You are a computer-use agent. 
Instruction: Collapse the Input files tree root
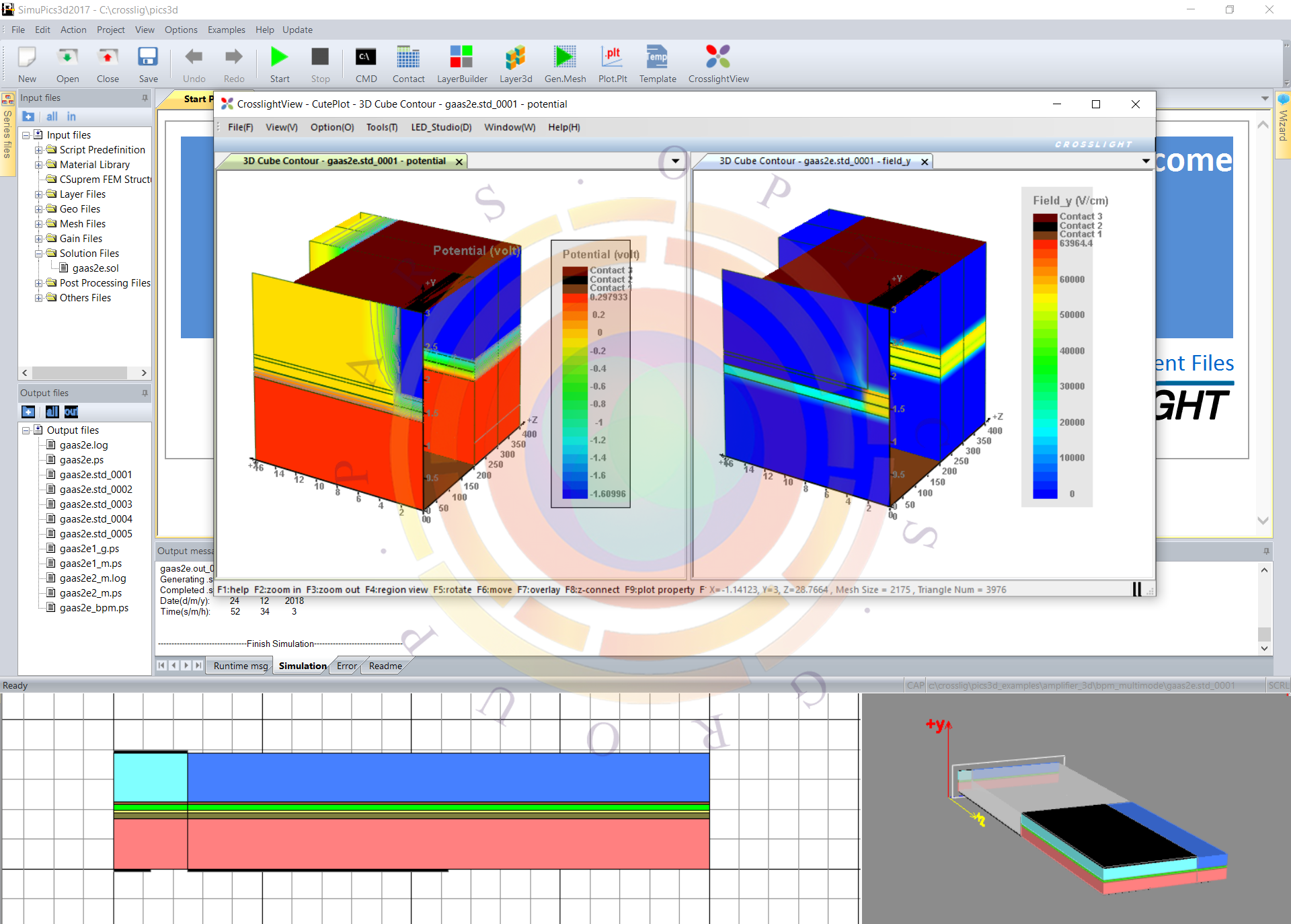click(x=26, y=135)
